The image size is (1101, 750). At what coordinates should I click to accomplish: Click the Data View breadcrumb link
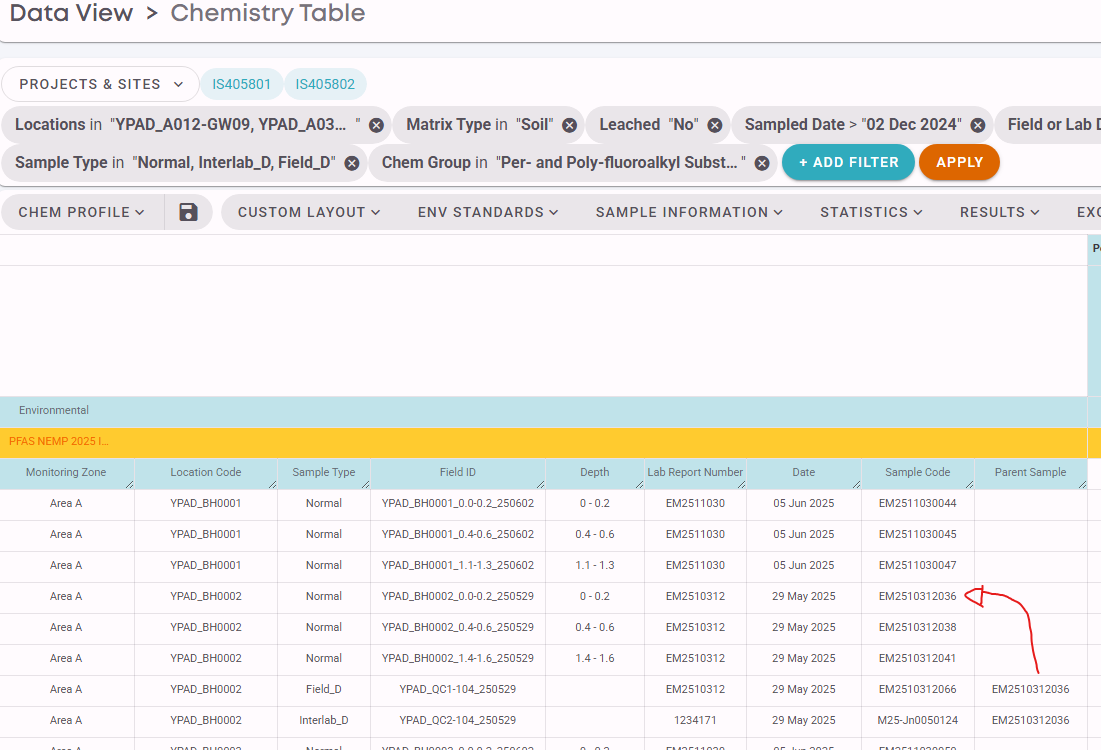[71, 14]
